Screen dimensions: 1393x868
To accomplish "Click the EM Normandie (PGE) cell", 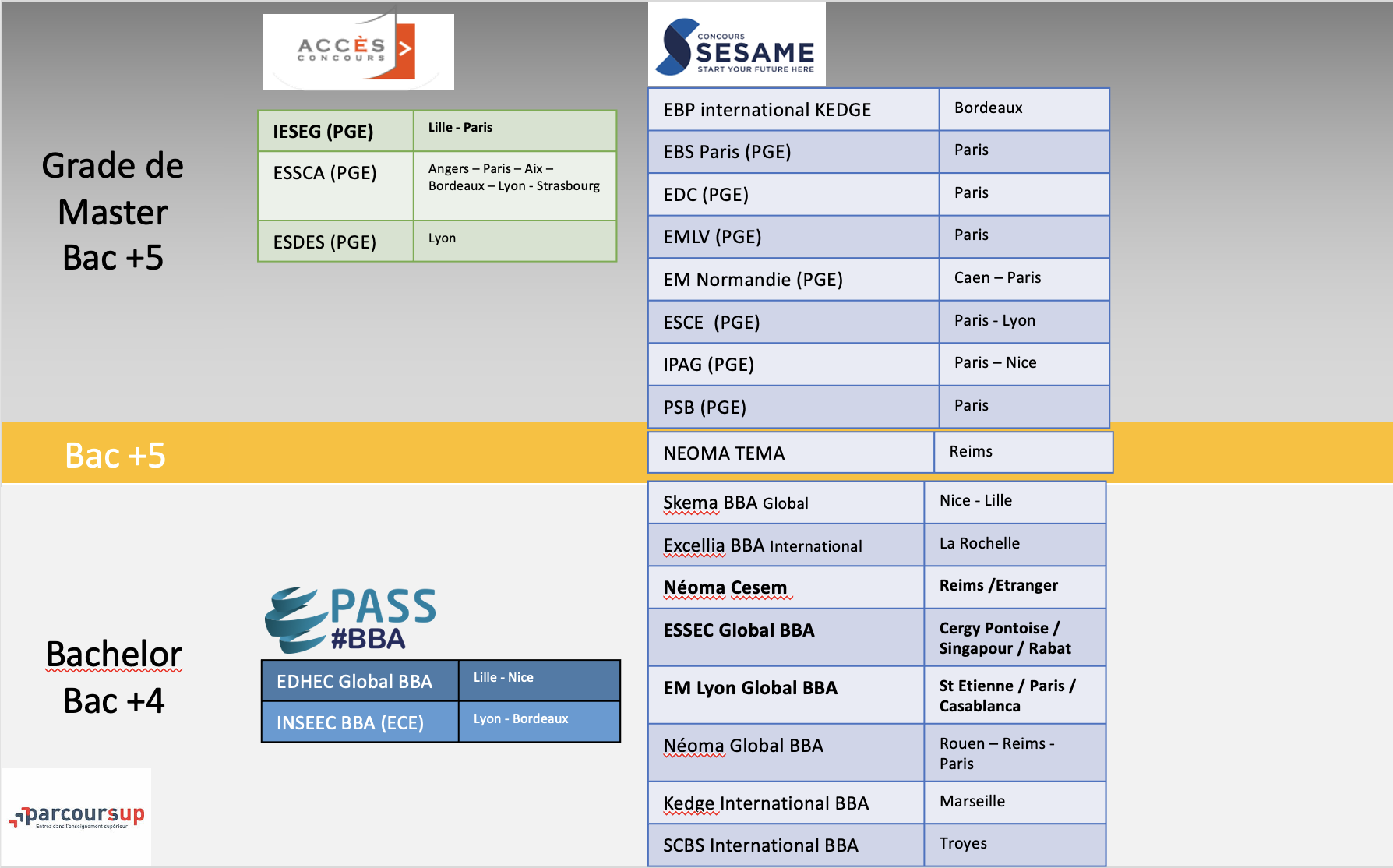I will coord(792,280).
